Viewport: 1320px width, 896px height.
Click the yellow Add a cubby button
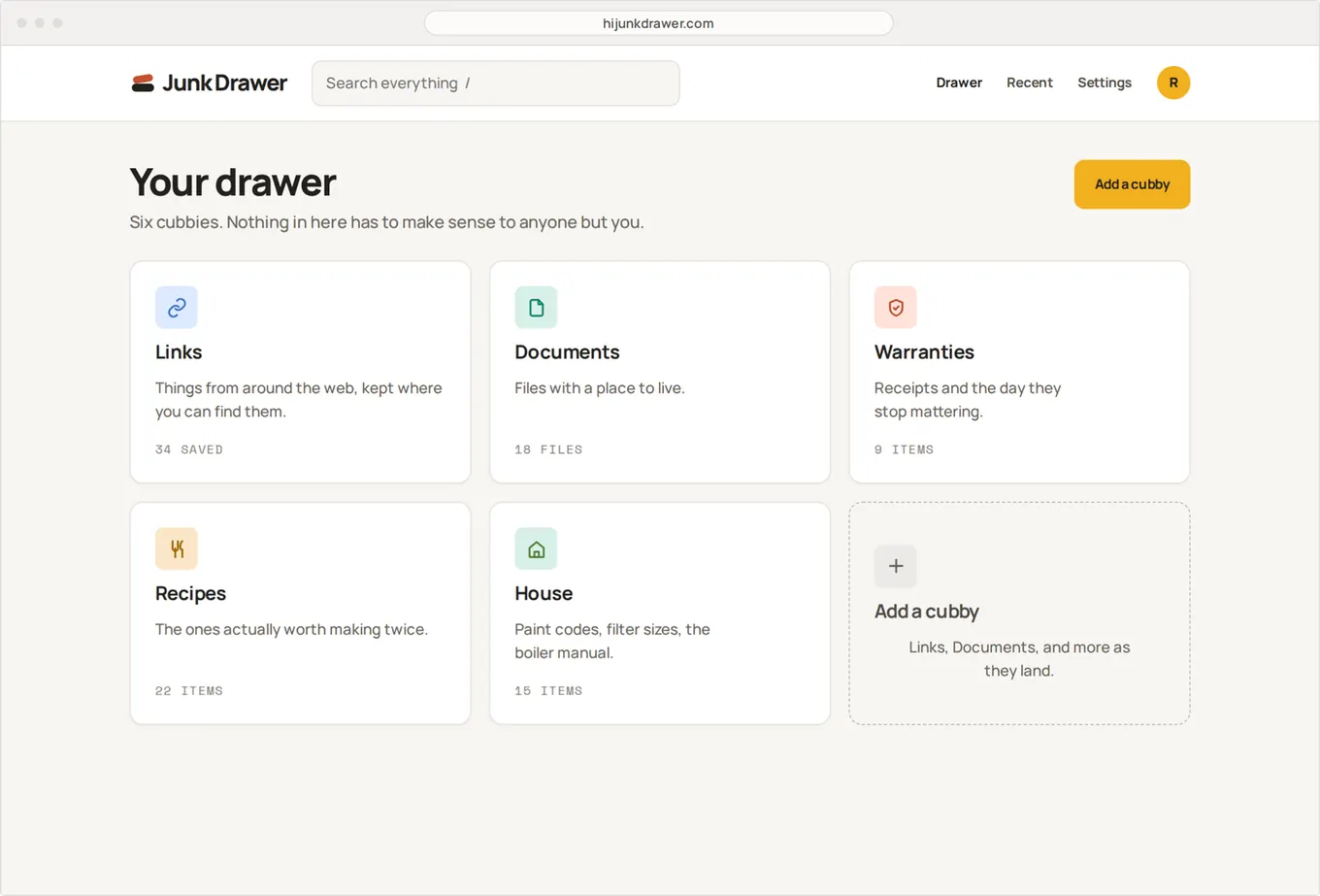tap(1132, 184)
